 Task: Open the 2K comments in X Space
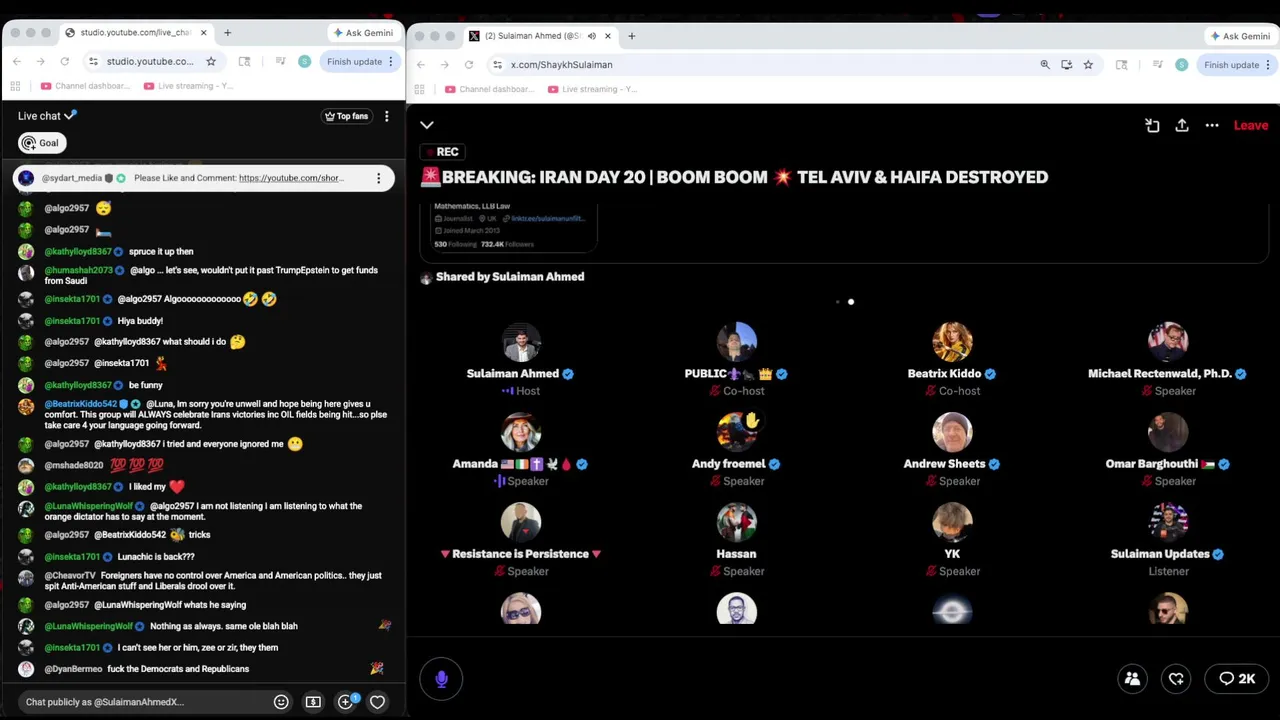1237,679
